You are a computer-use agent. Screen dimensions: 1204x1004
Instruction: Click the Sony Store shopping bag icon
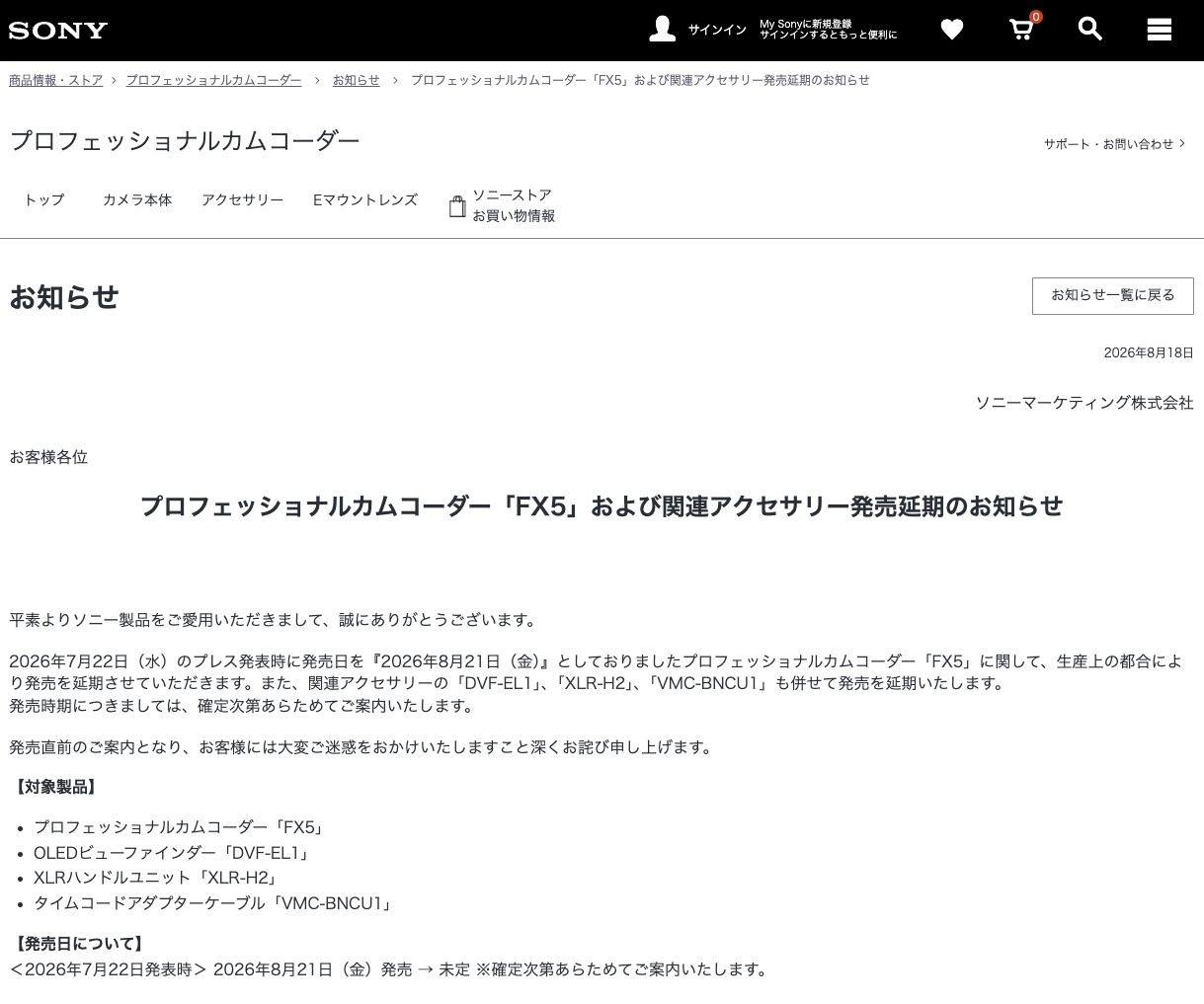pos(457,206)
